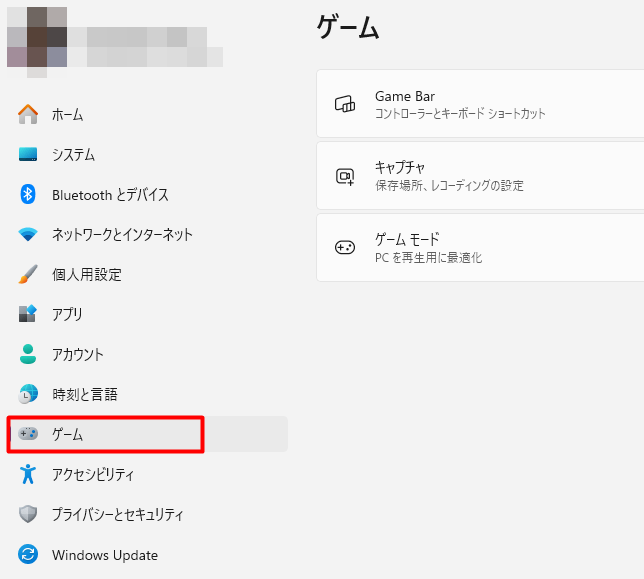Click the Game Mode controller icon
This screenshot has width=644, height=579.
[345, 247]
